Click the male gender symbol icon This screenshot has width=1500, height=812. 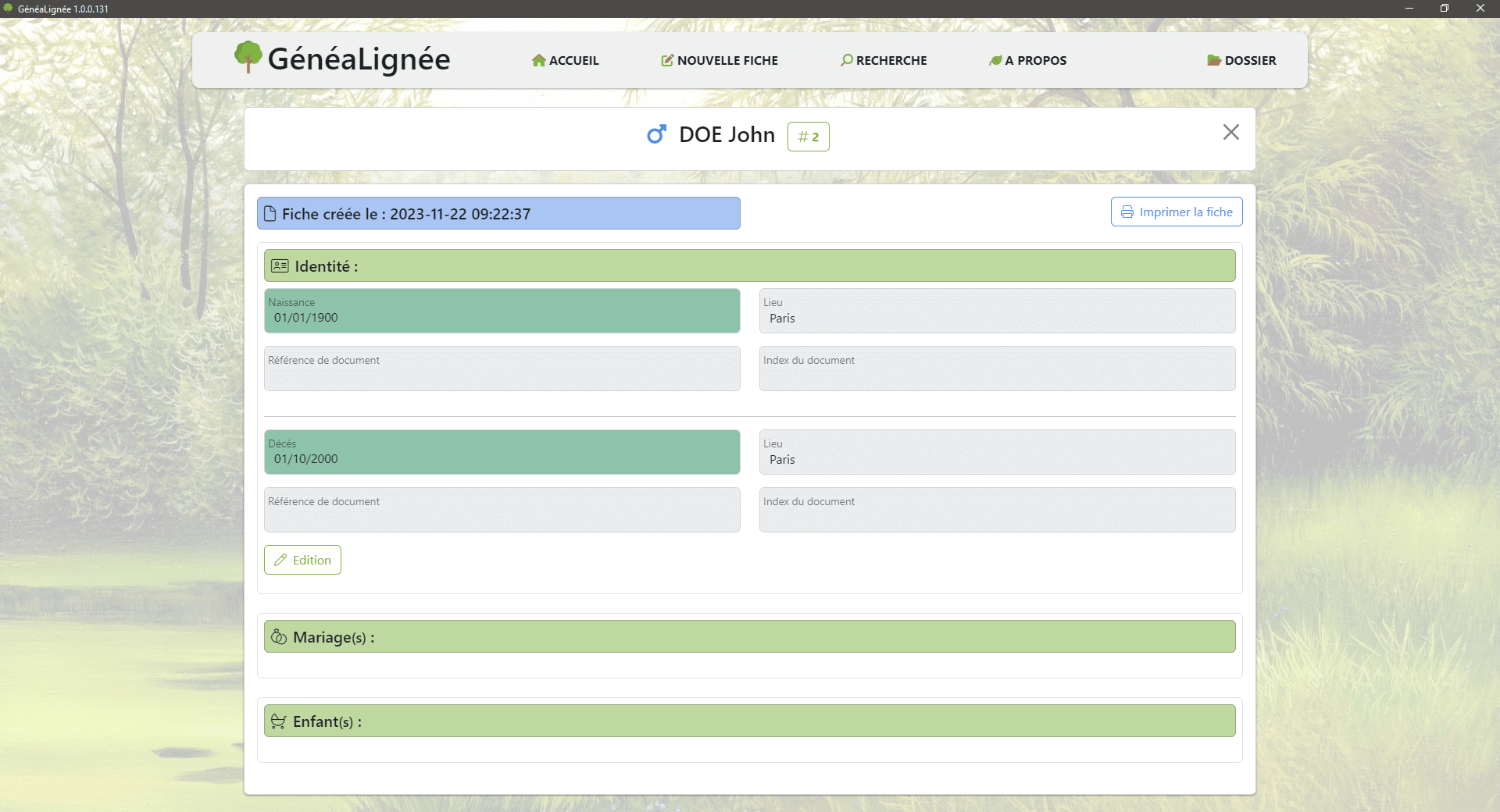click(x=656, y=135)
